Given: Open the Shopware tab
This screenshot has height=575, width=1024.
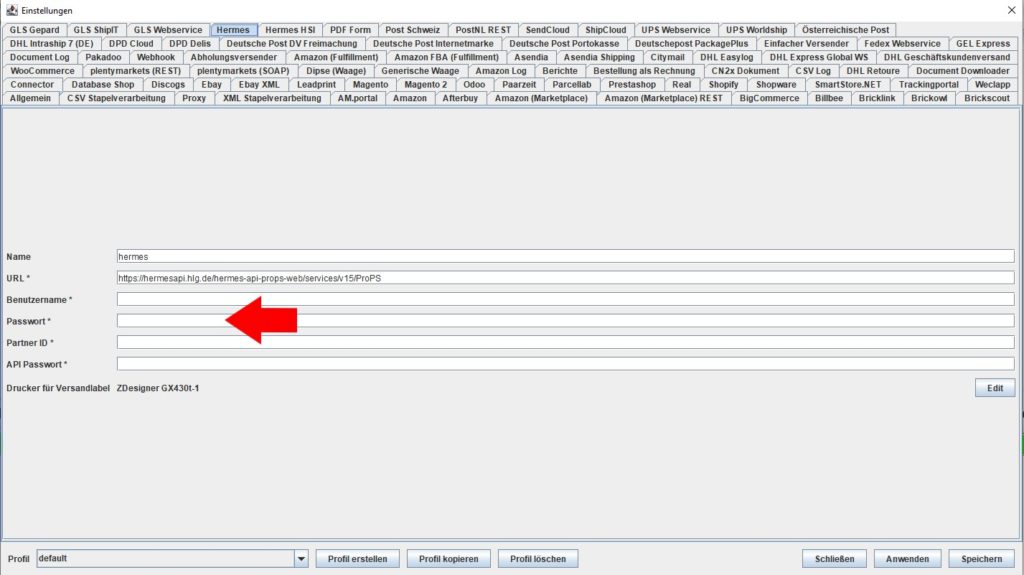Looking at the screenshot, I should point(776,85).
